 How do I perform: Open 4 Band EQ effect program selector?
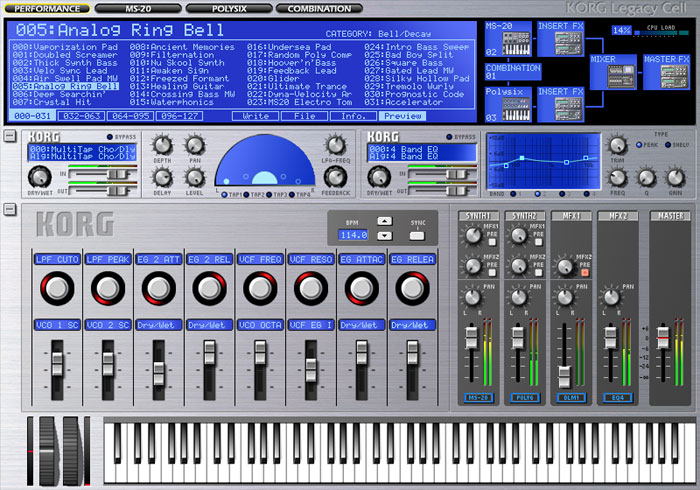tap(421, 153)
